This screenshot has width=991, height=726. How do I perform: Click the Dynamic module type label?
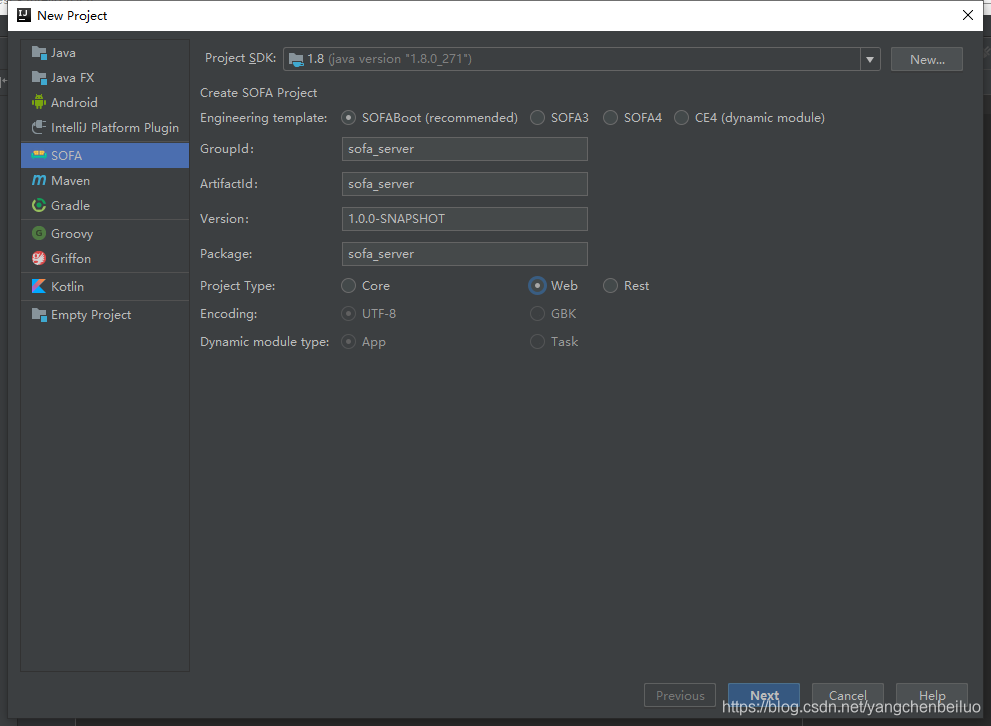(264, 342)
